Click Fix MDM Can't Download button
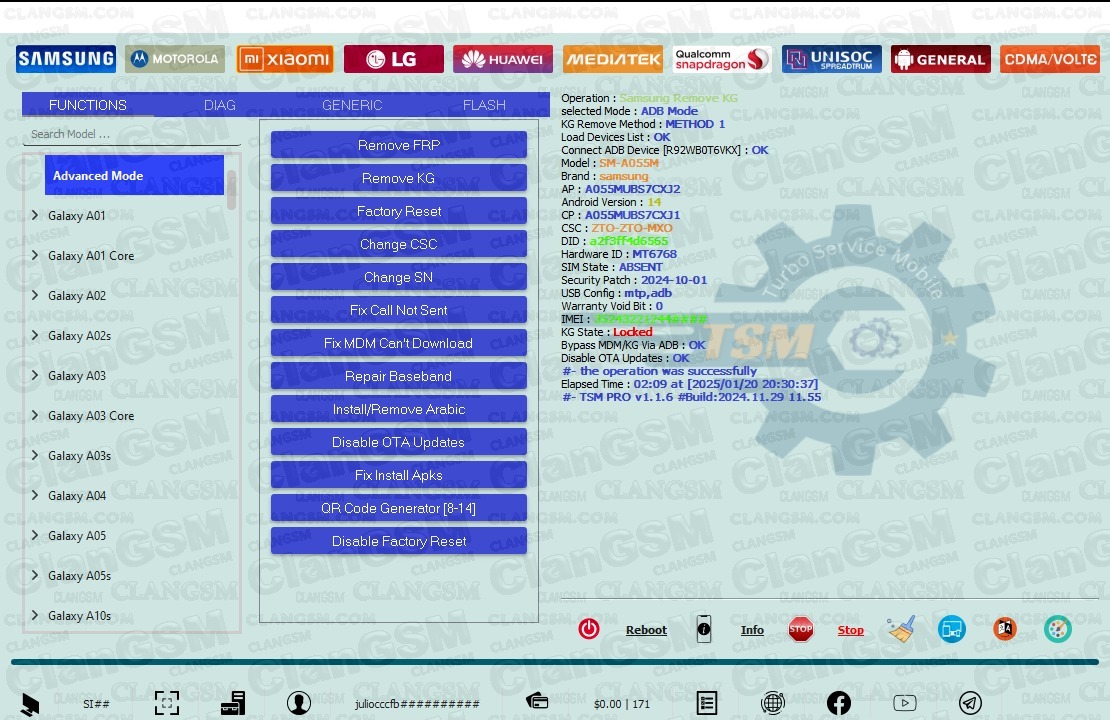1110x720 pixels. click(x=399, y=343)
